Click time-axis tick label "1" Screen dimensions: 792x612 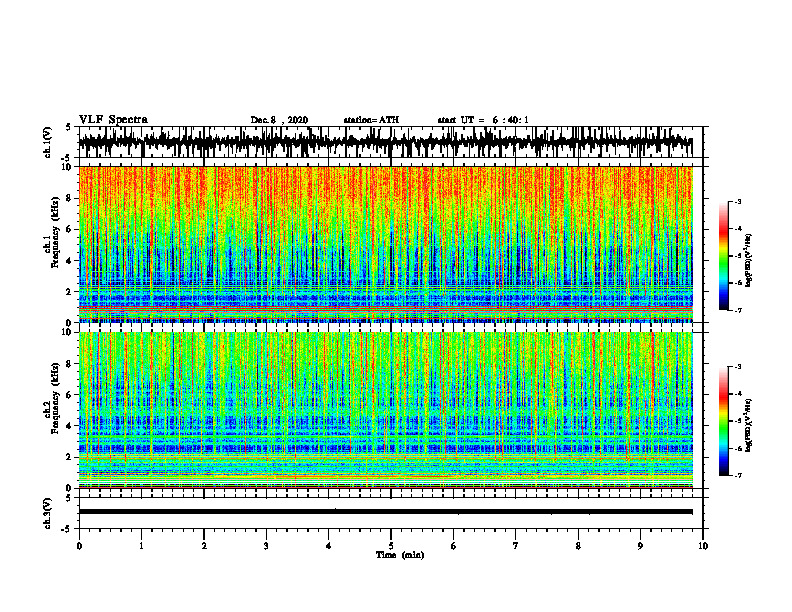(x=141, y=546)
